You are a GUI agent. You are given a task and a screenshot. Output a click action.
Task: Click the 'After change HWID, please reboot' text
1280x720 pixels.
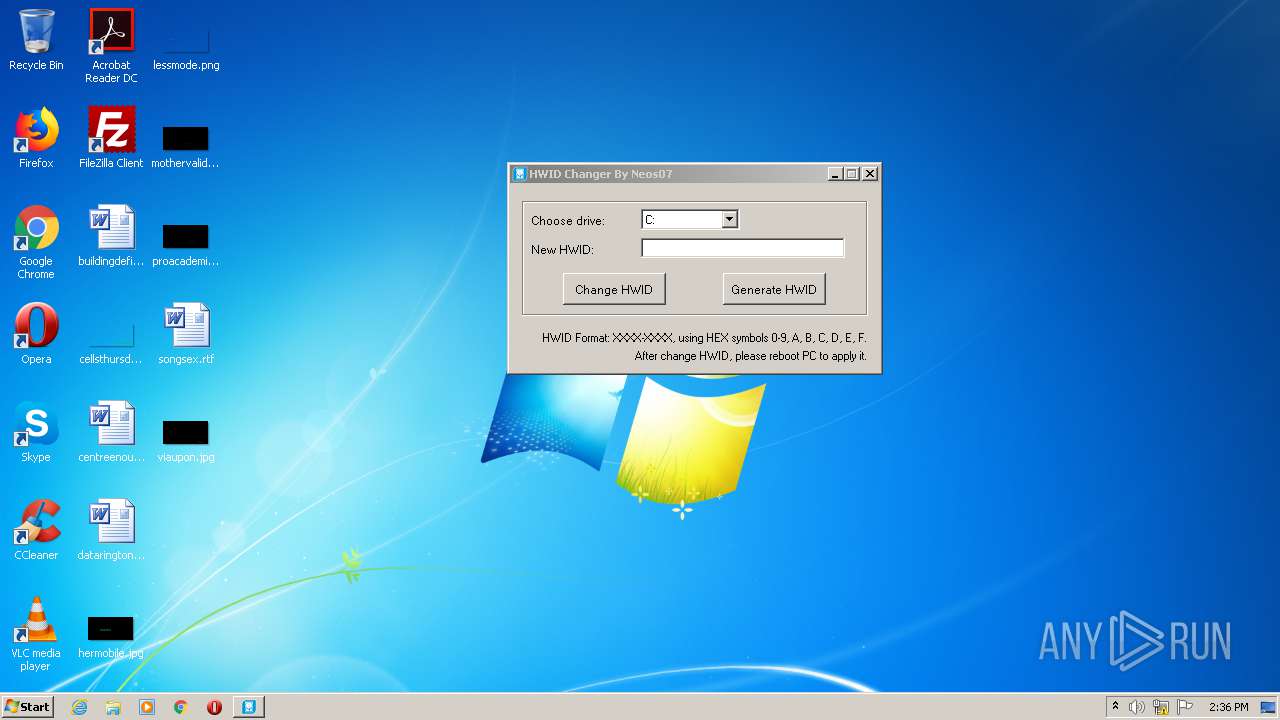(750, 356)
